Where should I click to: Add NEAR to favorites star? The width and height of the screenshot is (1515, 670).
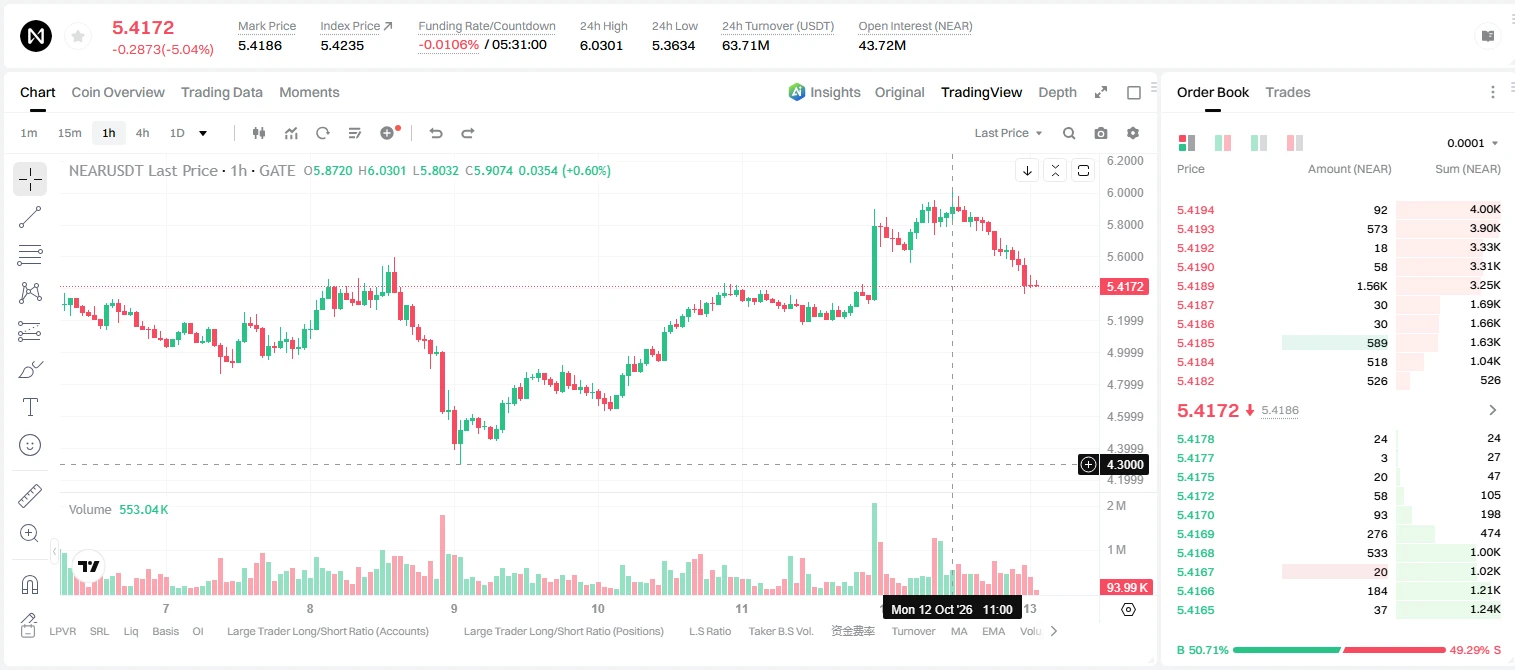78,37
